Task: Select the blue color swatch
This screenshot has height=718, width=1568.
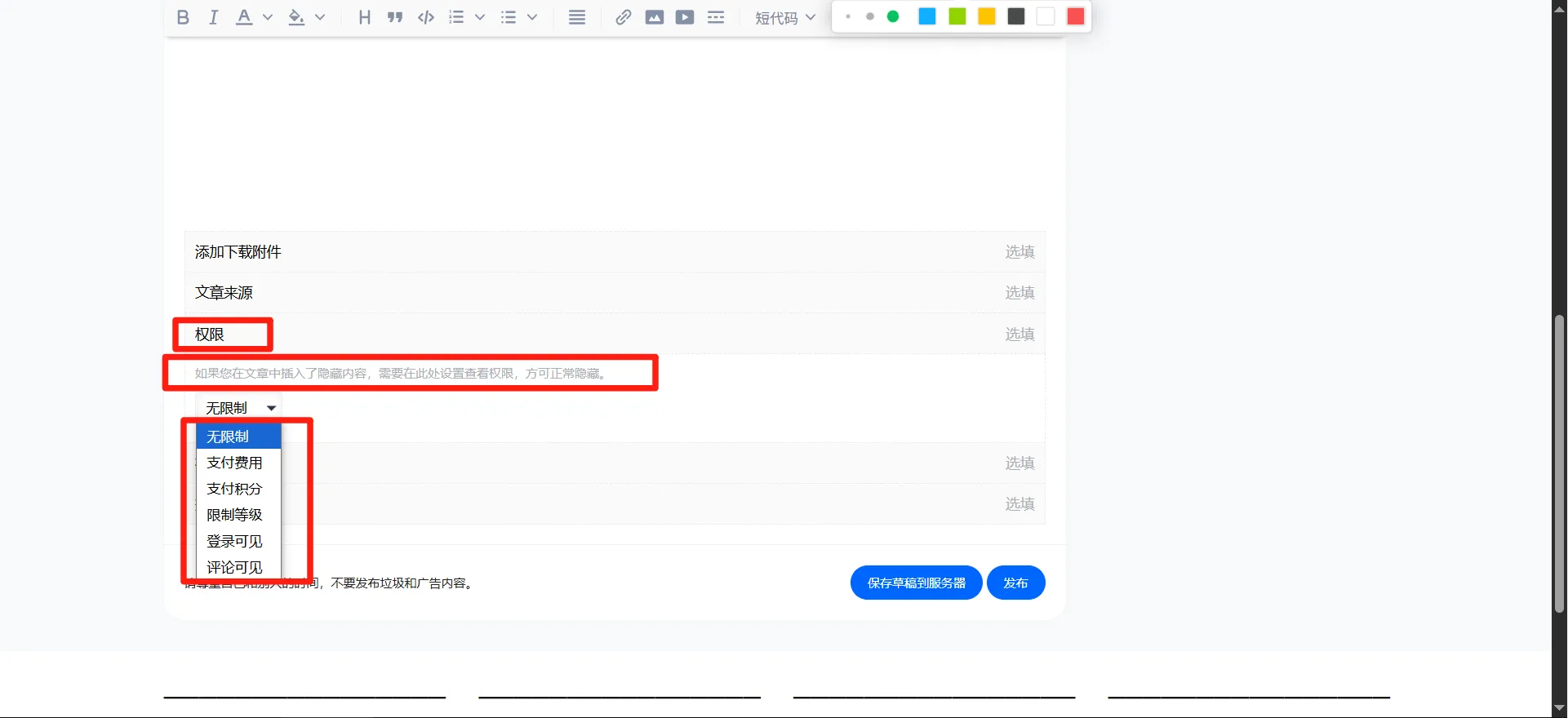Action: coord(927,16)
